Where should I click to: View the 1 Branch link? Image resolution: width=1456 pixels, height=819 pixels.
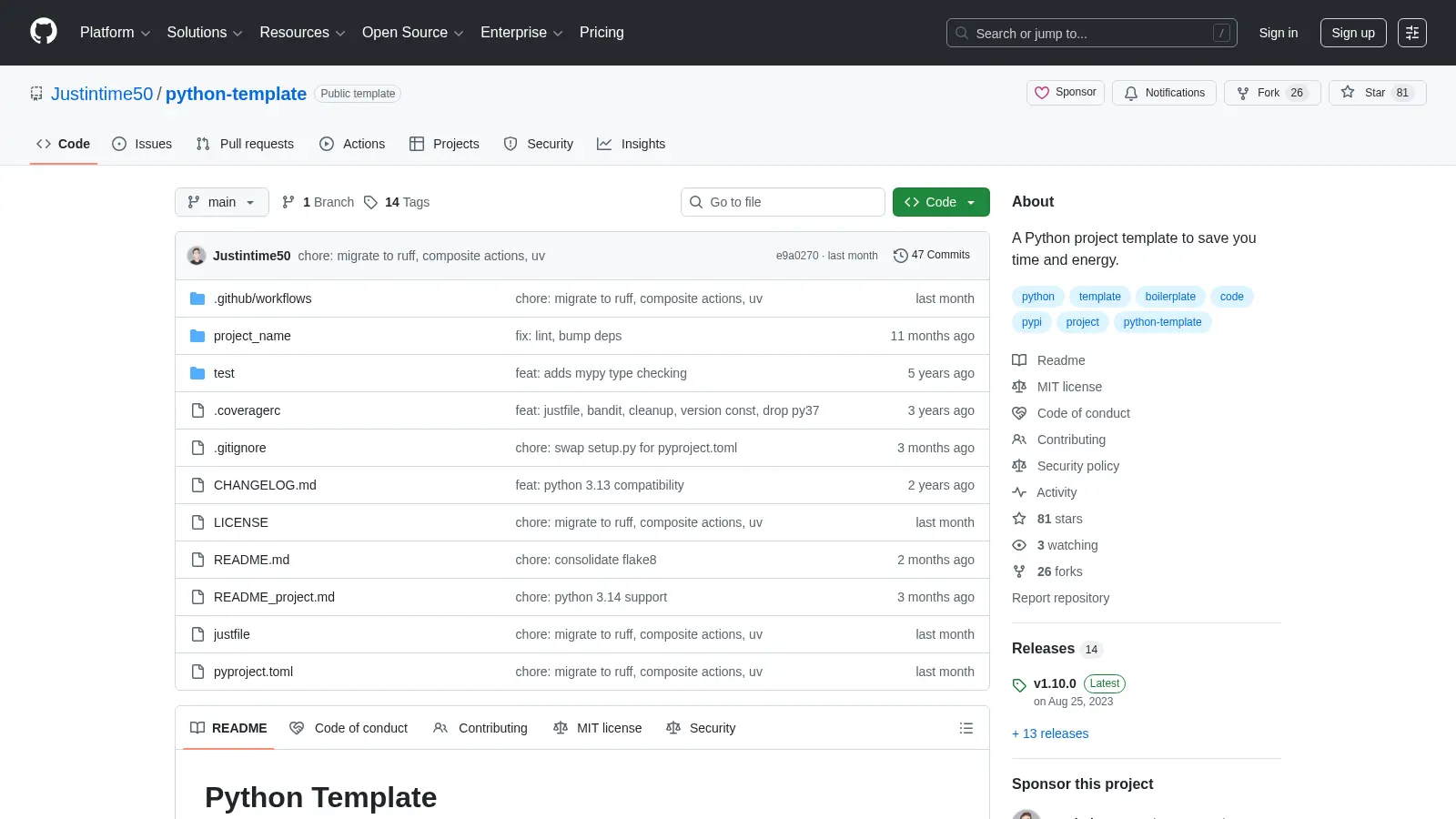(318, 202)
